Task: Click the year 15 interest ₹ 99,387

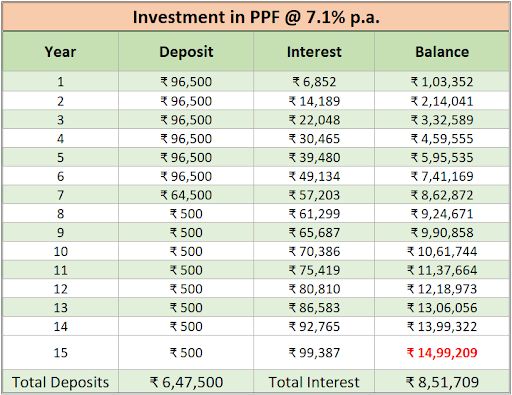Action: 314,353
